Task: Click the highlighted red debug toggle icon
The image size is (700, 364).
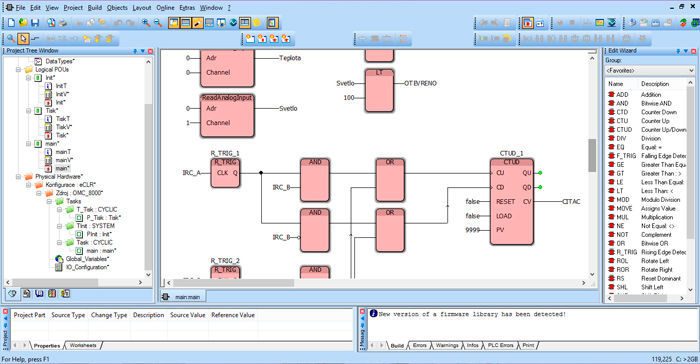Action: [x=528, y=23]
